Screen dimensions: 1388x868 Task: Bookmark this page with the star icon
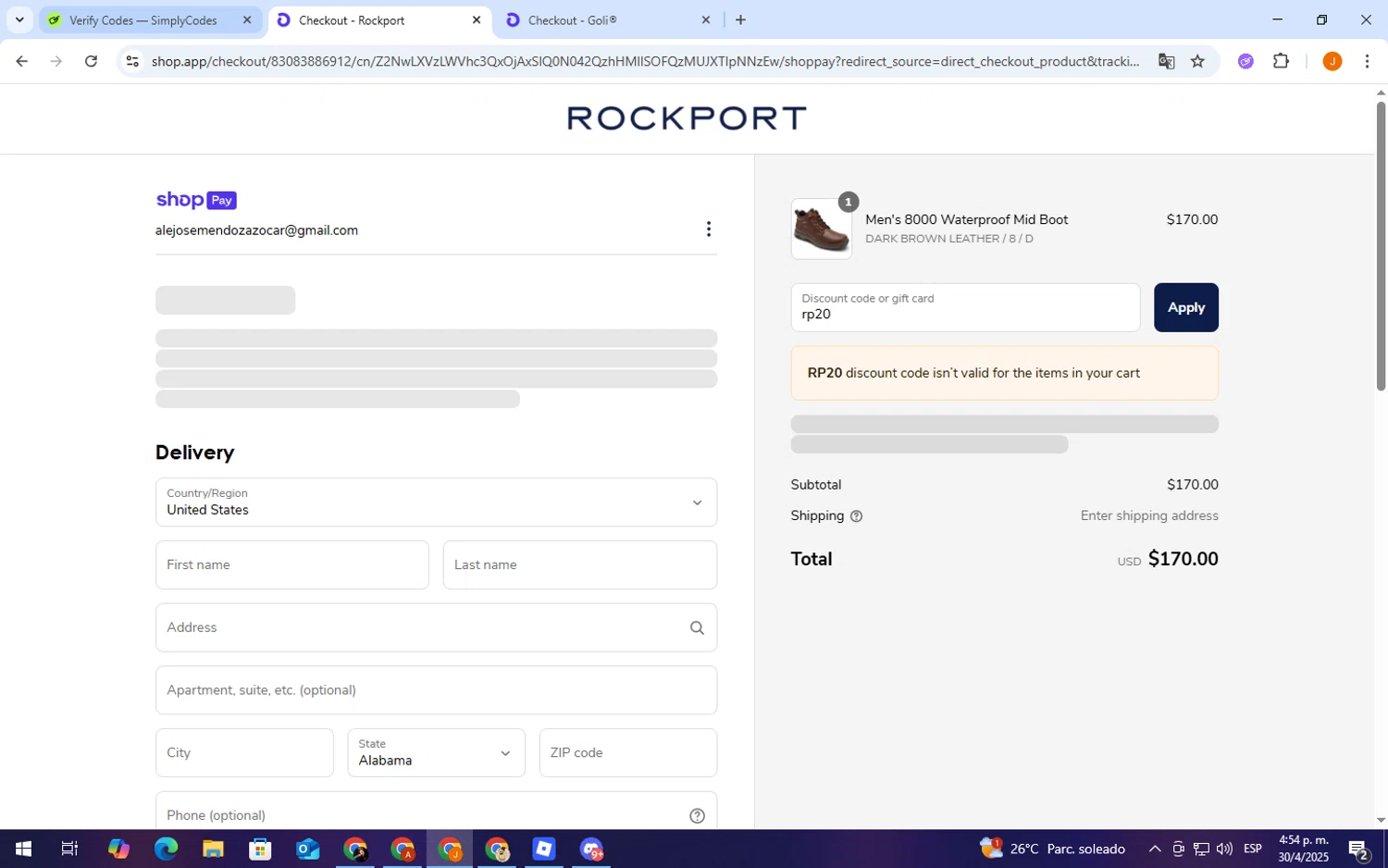[x=1197, y=61]
